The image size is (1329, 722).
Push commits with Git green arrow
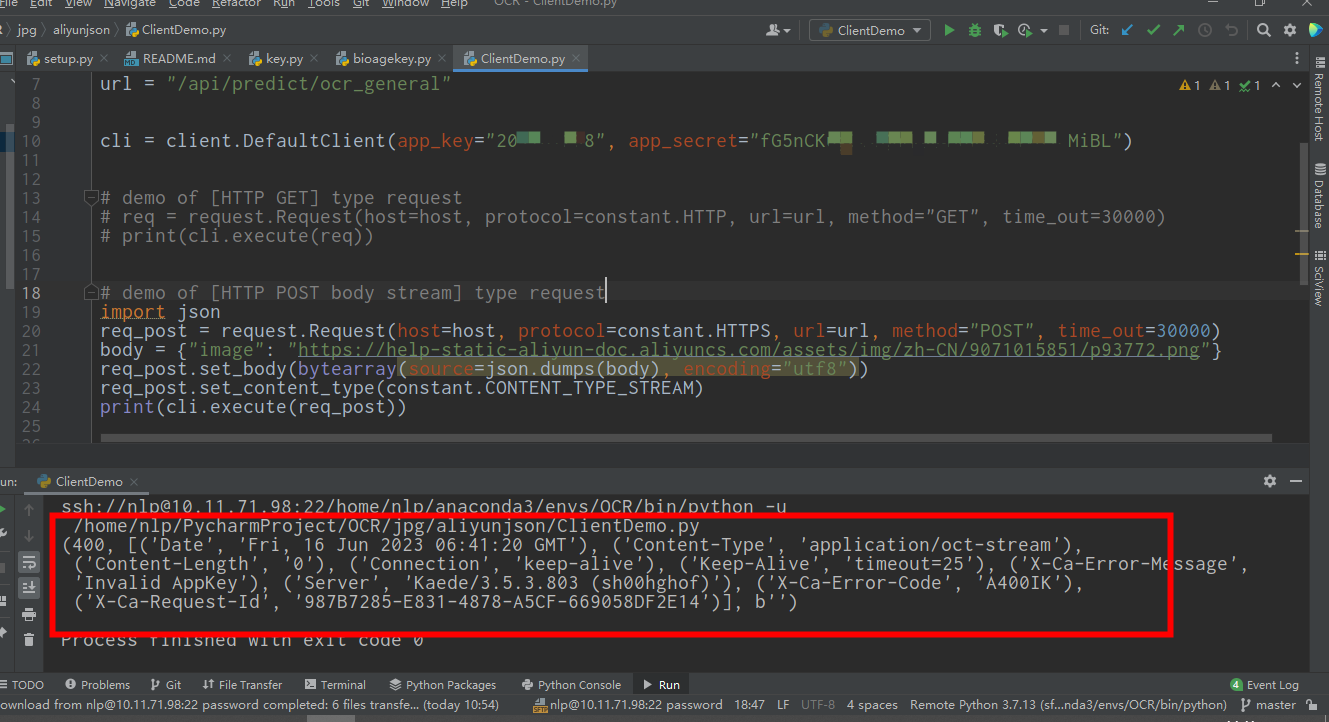pyautogui.click(x=1178, y=30)
